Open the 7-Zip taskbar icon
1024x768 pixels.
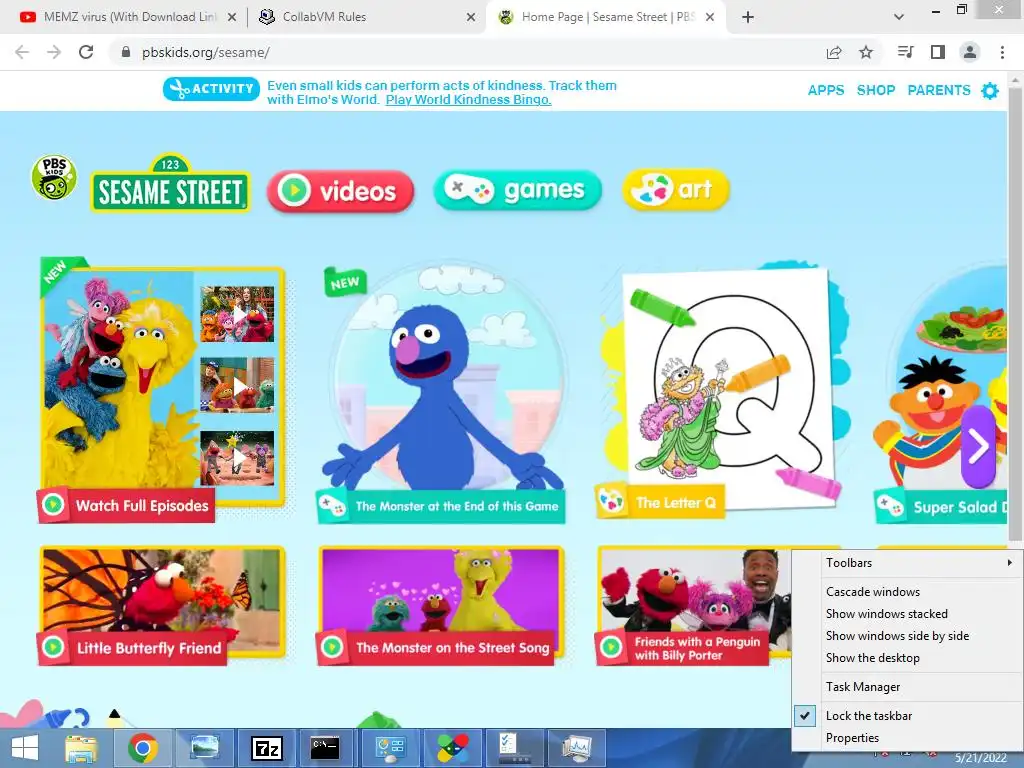click(x=266, y=748)
